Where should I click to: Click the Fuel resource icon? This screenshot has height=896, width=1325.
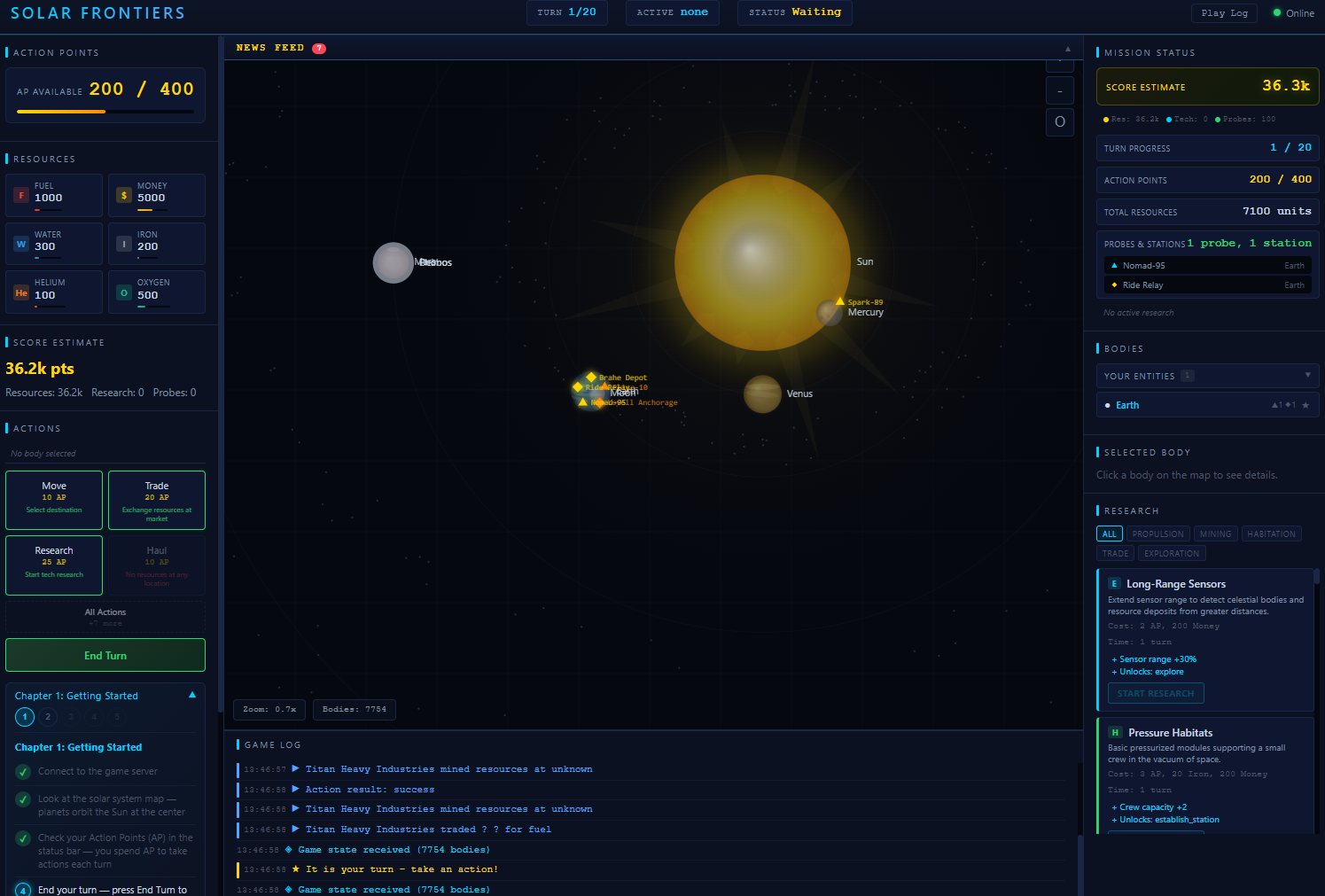pyautogui.click(x=20, y=195)
